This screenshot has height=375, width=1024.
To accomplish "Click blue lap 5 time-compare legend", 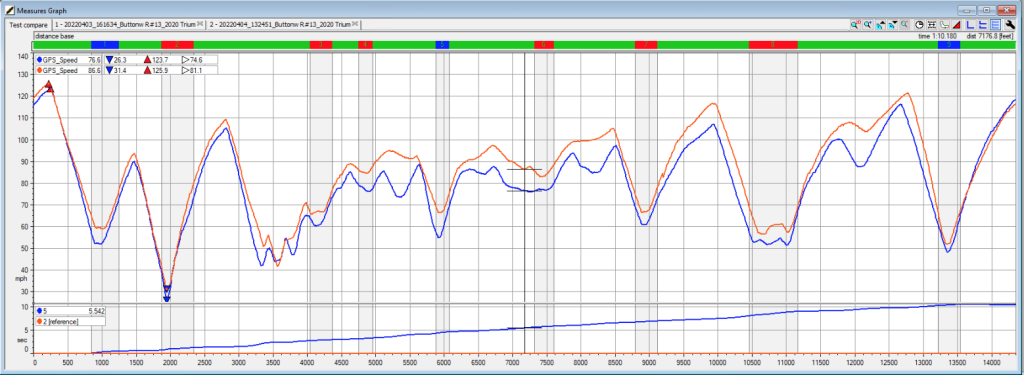I will 71,311.
